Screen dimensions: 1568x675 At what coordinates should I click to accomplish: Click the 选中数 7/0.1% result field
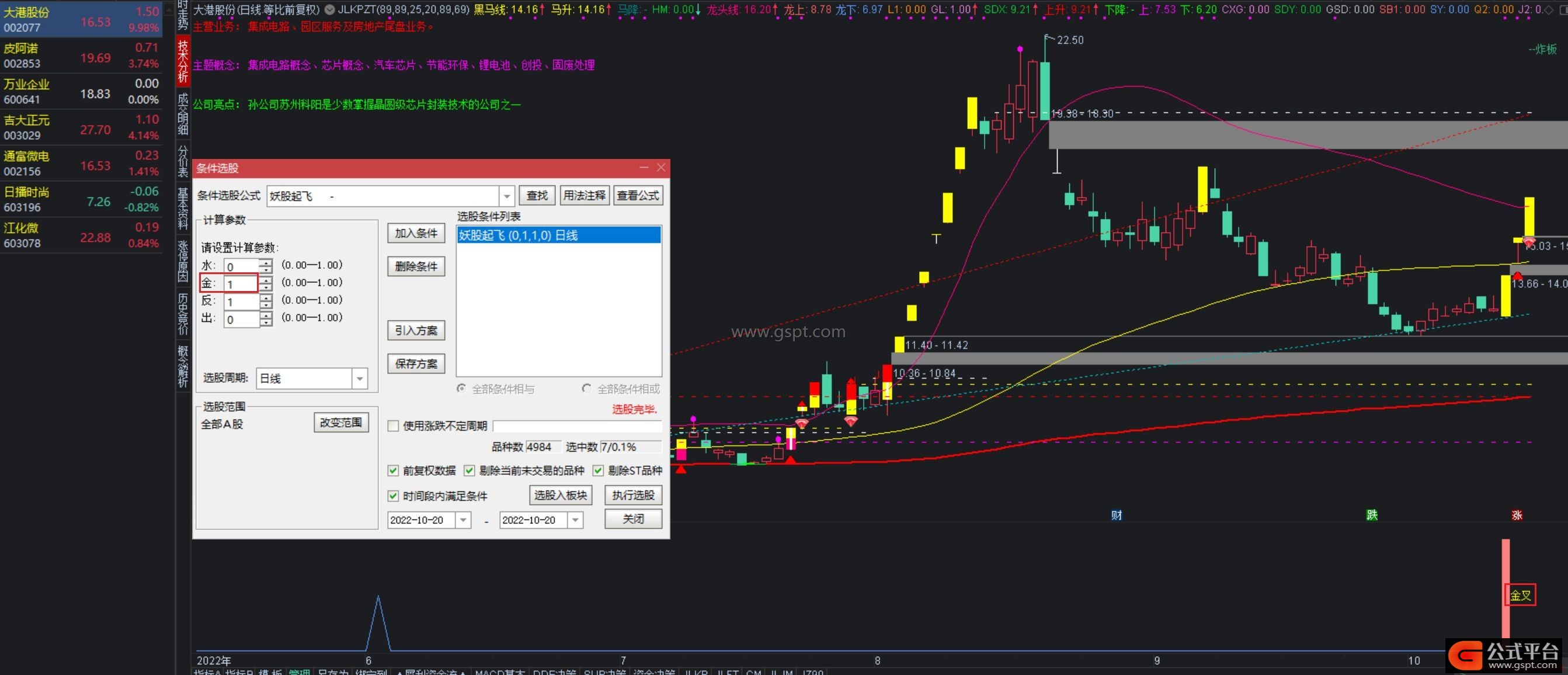click(631, 447)
